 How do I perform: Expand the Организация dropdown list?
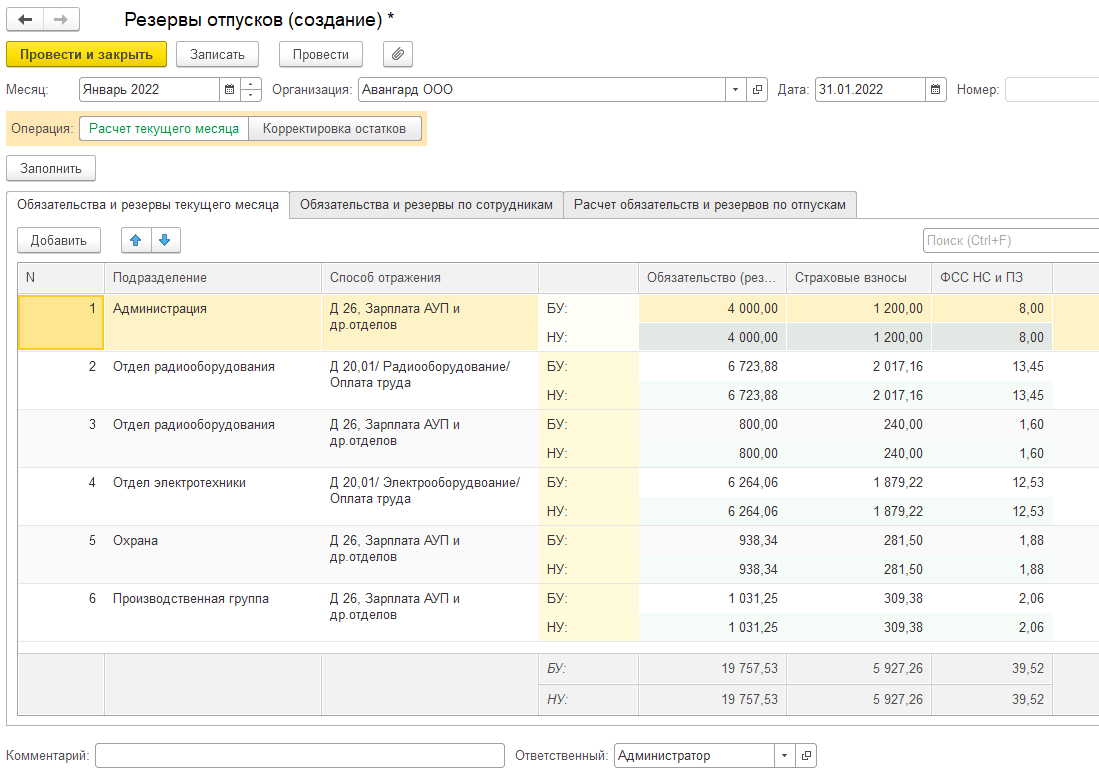pos(736,89)
